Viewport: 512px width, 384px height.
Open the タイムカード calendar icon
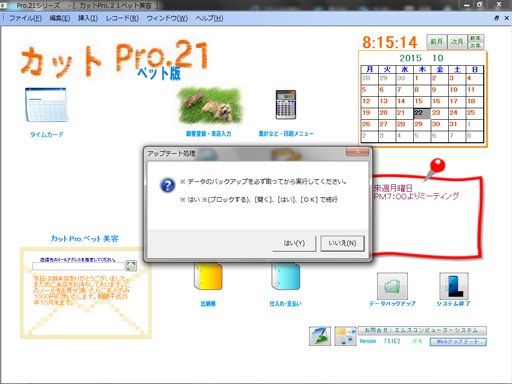coord(46,105)
